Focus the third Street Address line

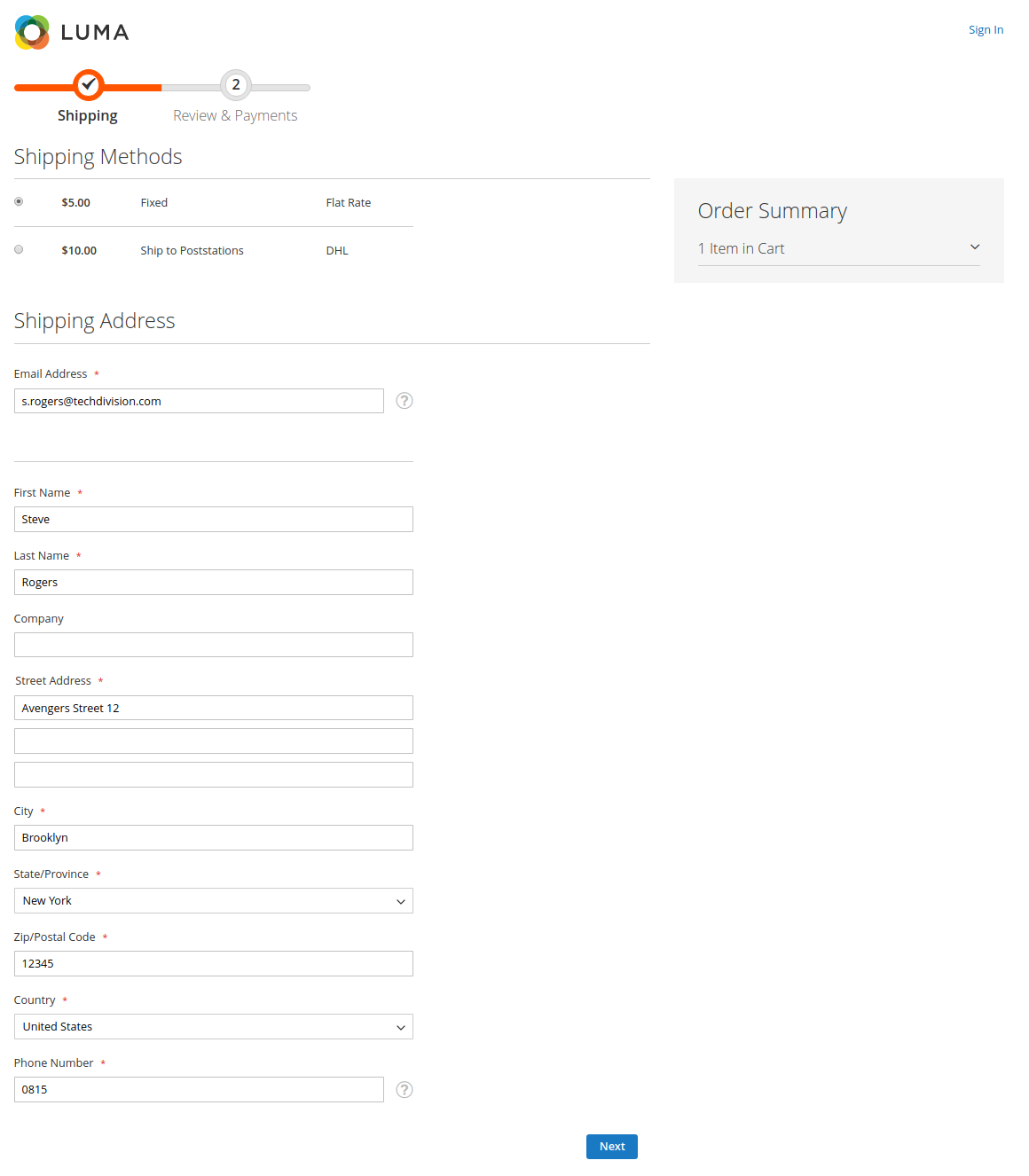tap(214, 775)
